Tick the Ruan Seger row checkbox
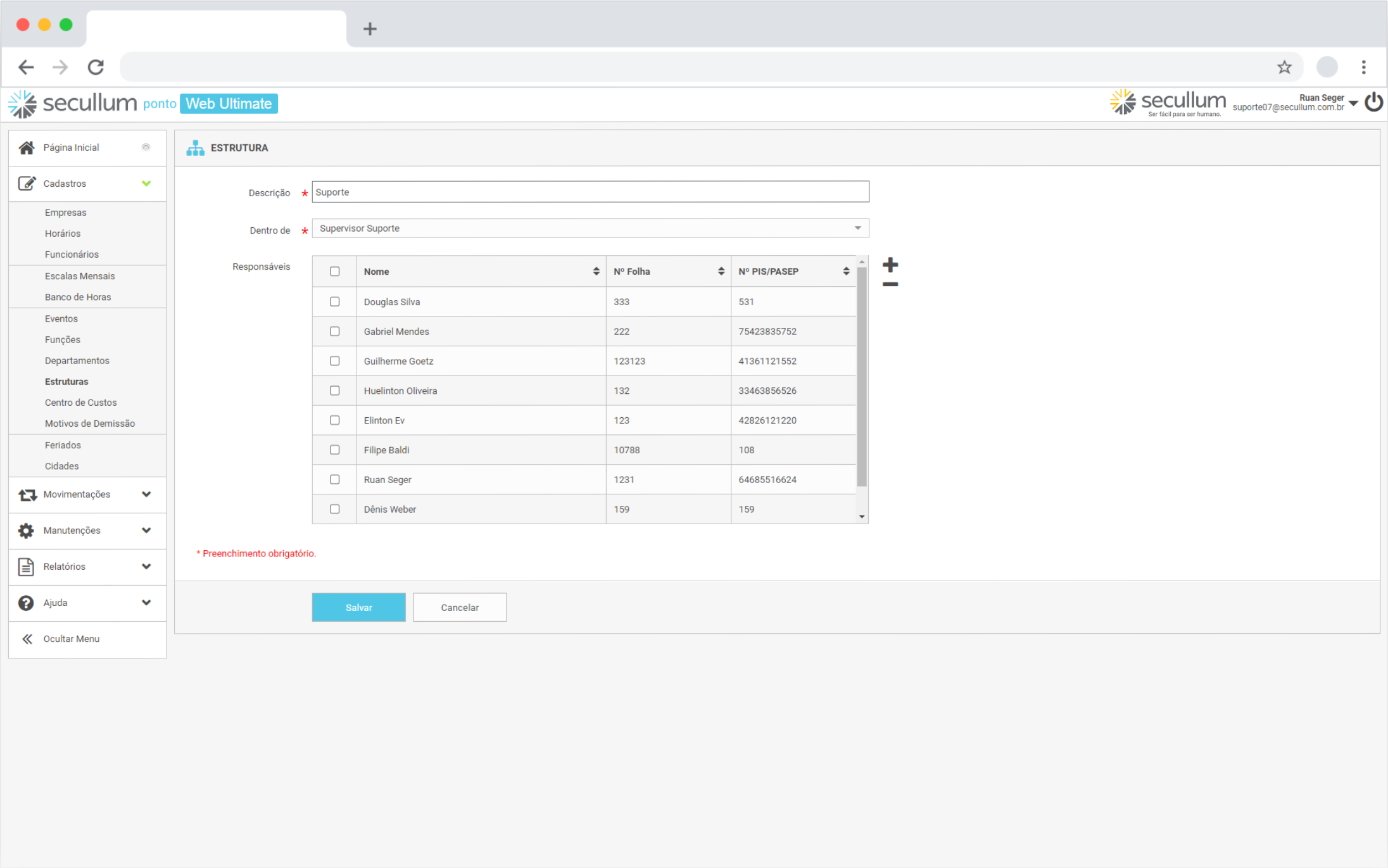 [x=335, y=480]
